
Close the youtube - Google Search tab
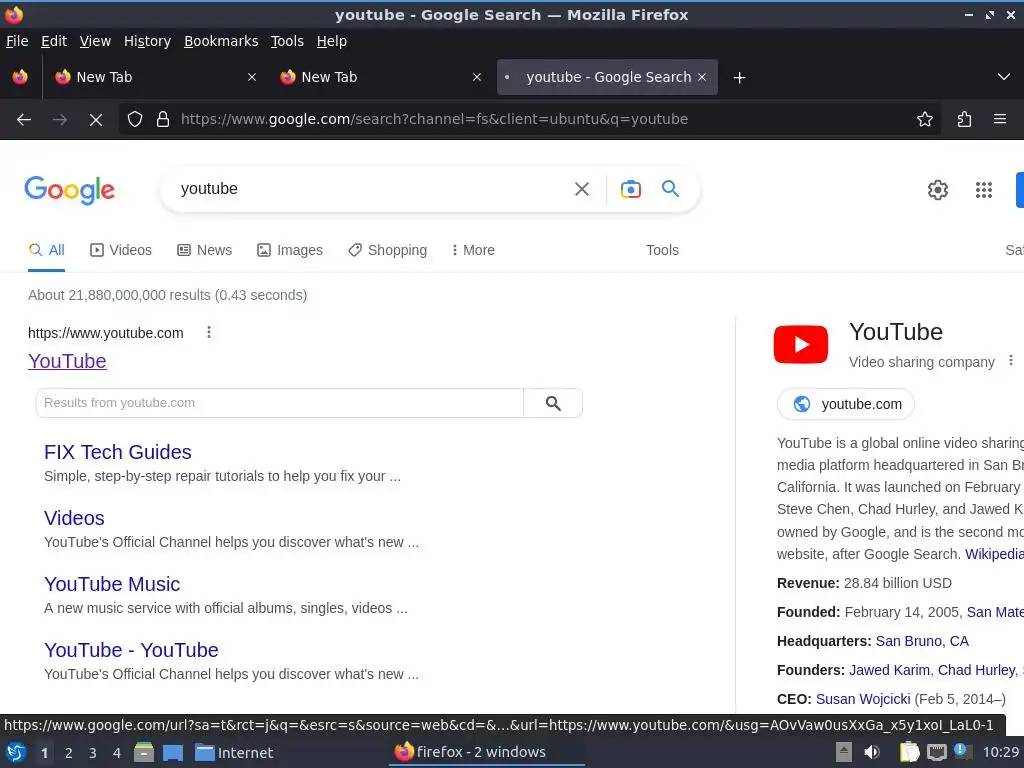[702, 77]
